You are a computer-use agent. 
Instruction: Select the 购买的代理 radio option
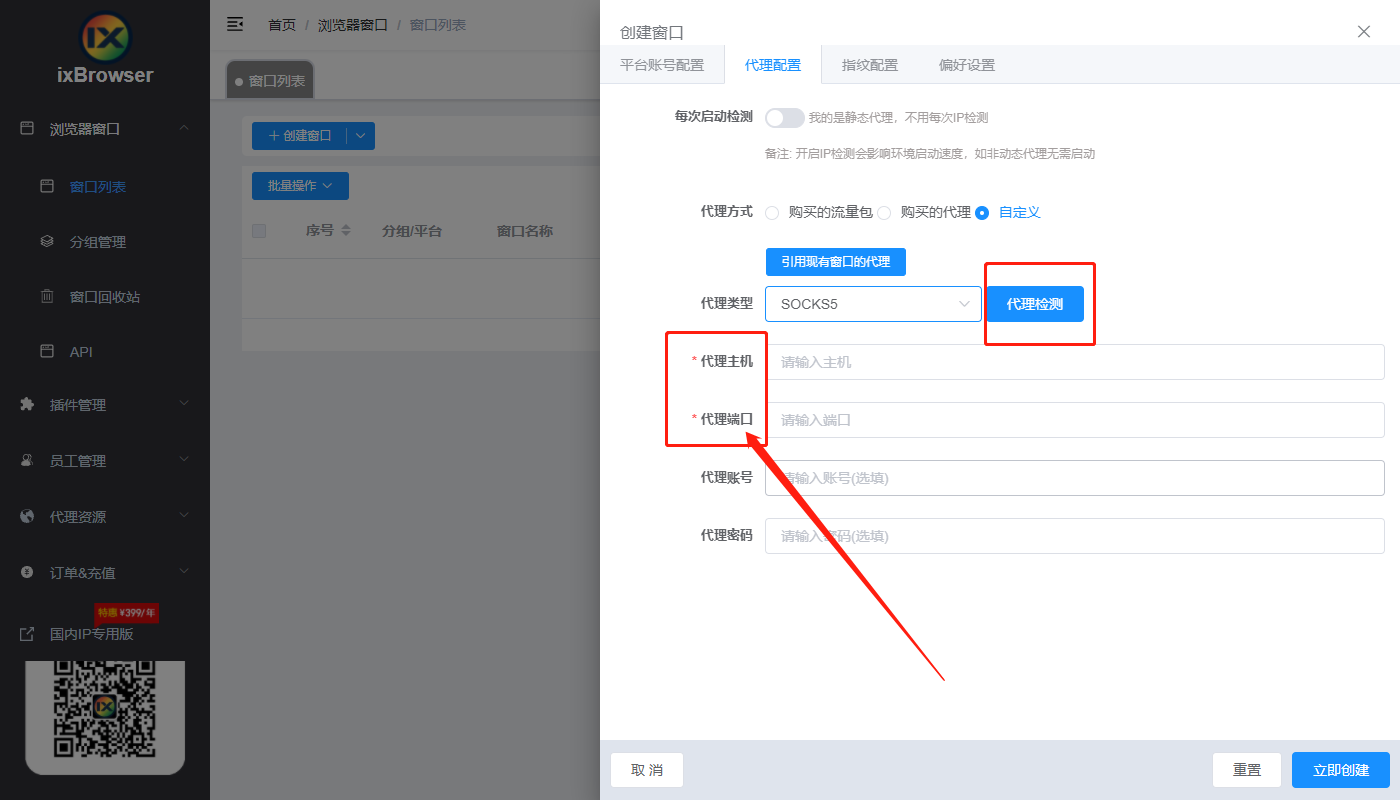click(x=882, y=212)
